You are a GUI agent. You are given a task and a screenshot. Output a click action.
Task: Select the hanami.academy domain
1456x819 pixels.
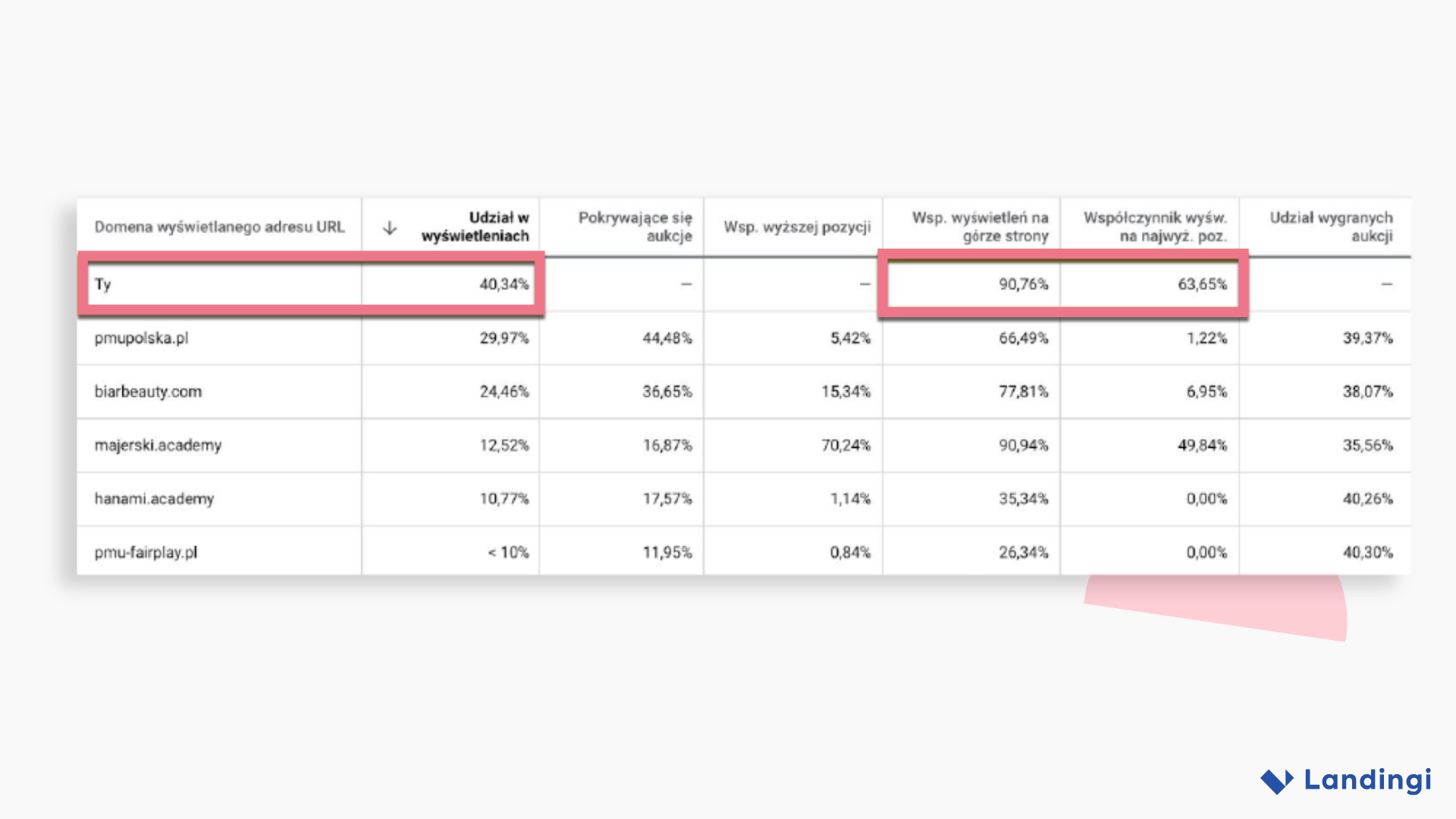154,499
